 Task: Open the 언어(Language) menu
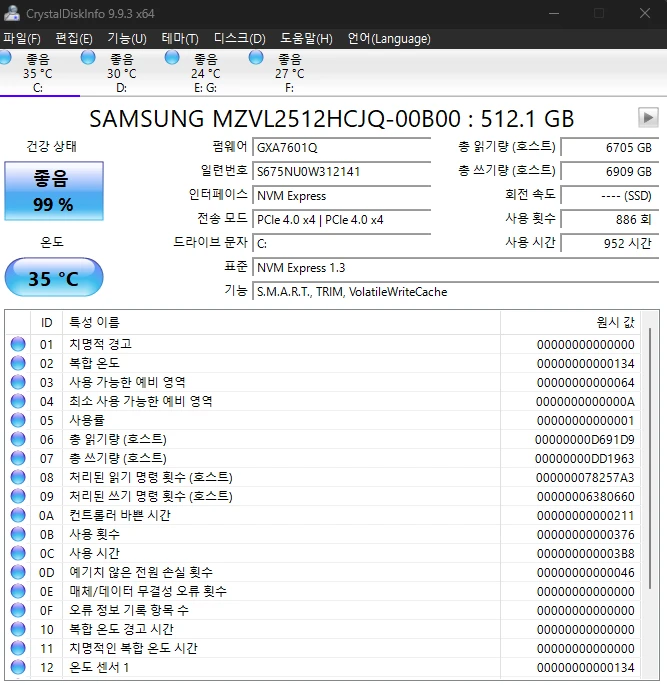tap(389, 39)
